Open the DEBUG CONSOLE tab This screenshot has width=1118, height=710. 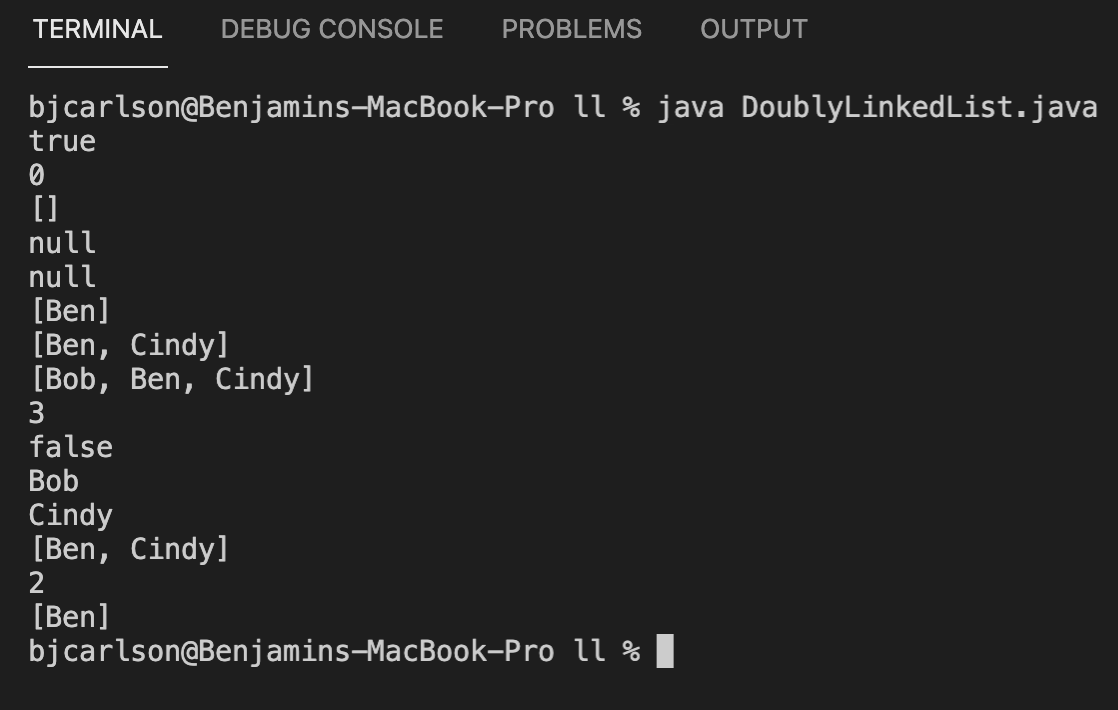point(331,30)
